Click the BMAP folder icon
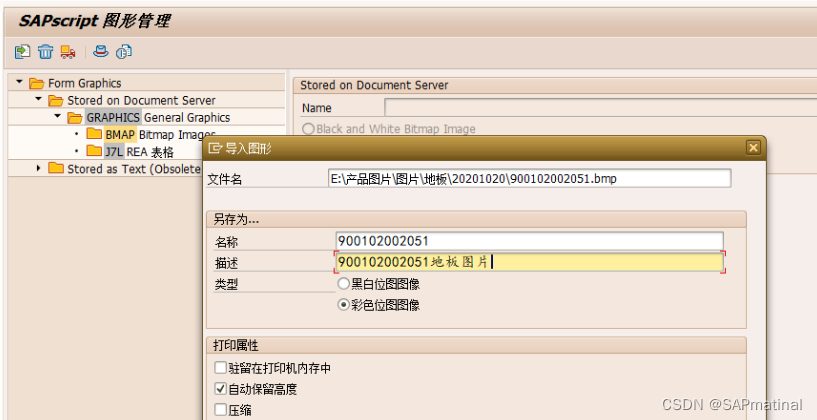The image size is (817, 420). click(94, 134)
